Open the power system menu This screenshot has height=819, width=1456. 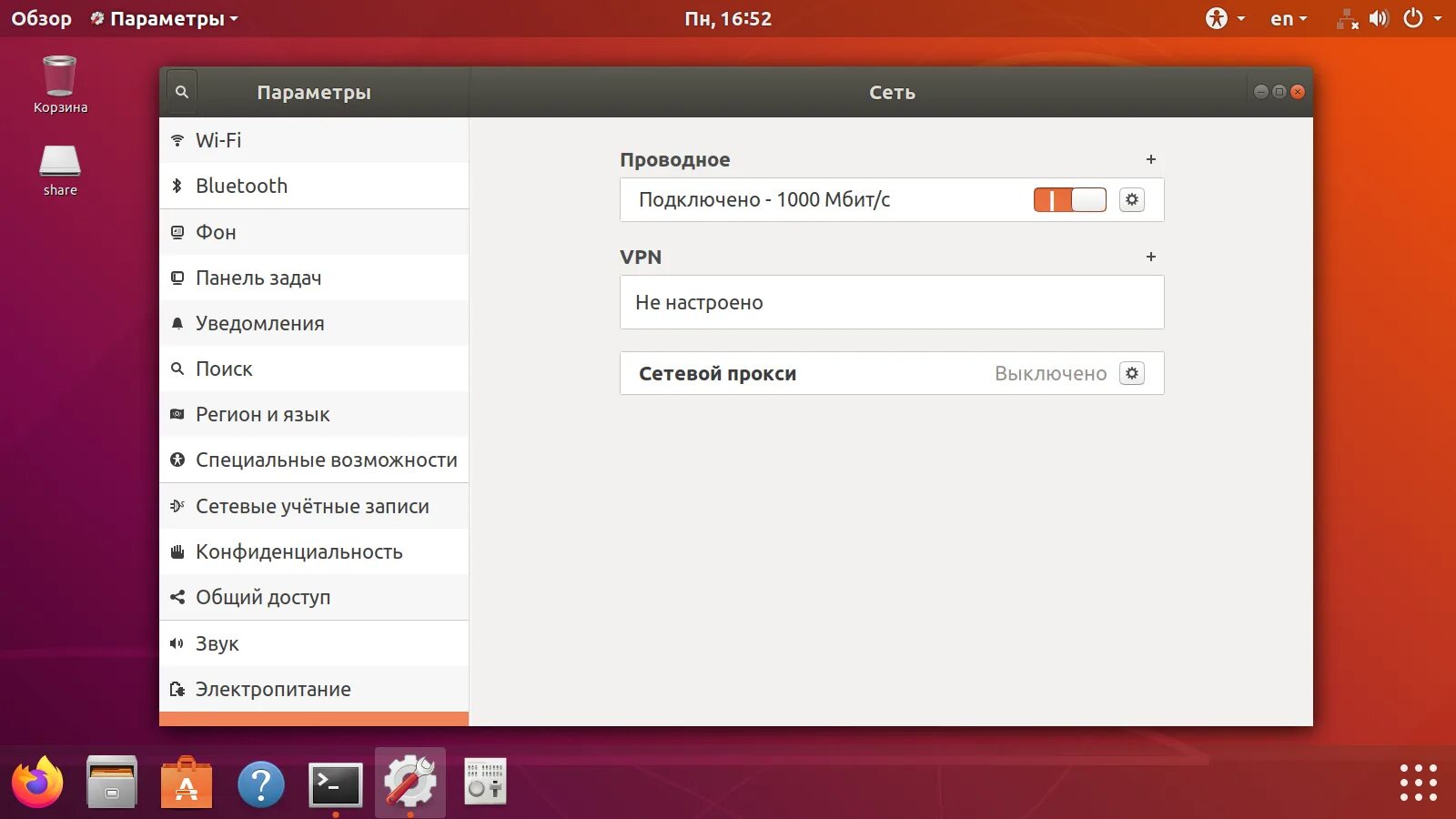tap(1423, 18)
